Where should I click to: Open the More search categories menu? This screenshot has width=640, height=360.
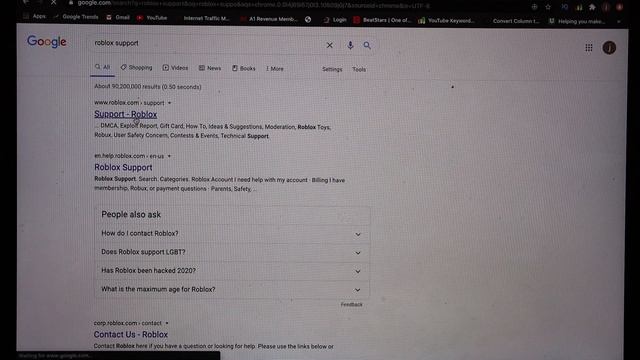click(x=275, y=69)
